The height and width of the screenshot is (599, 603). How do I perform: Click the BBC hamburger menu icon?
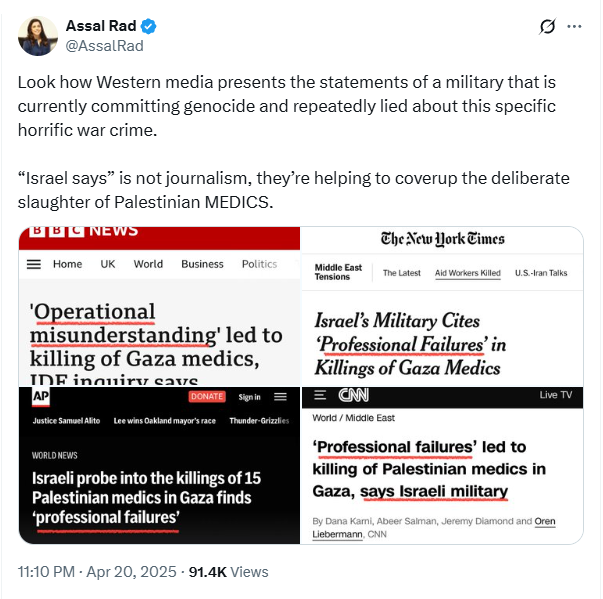[34, 264]
